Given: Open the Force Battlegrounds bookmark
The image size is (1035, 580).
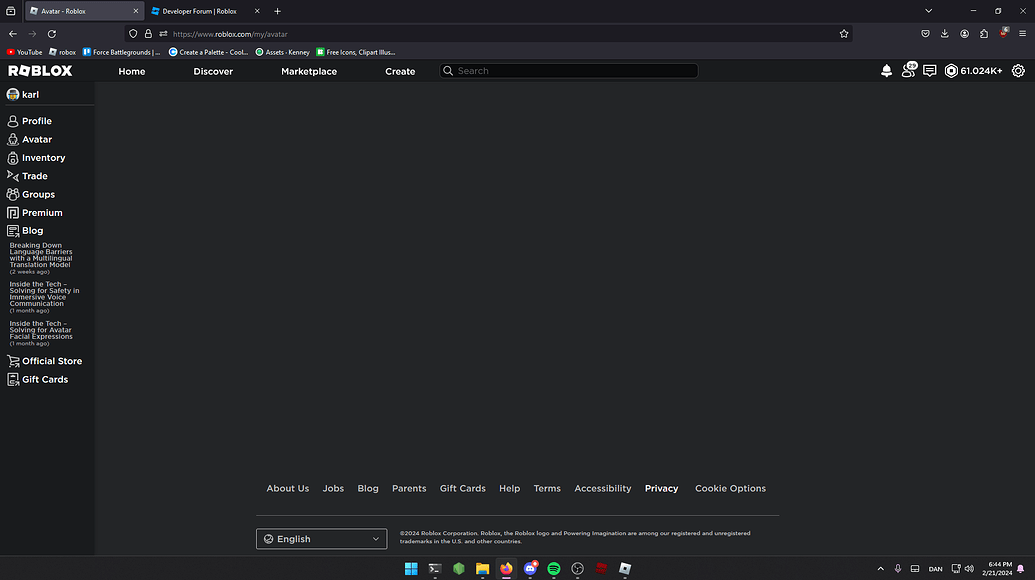Looking at the screenshot, I should (x=121, y=52).
